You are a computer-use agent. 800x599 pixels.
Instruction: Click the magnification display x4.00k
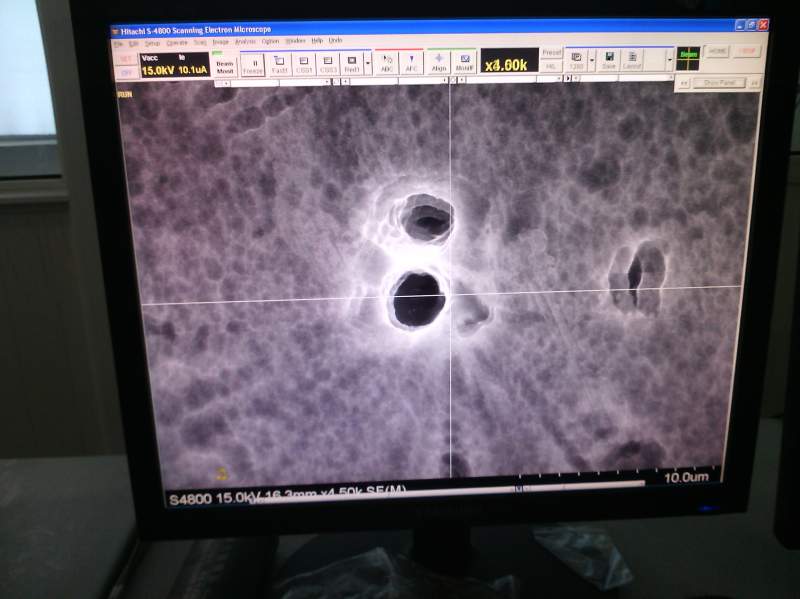point(509,62)
